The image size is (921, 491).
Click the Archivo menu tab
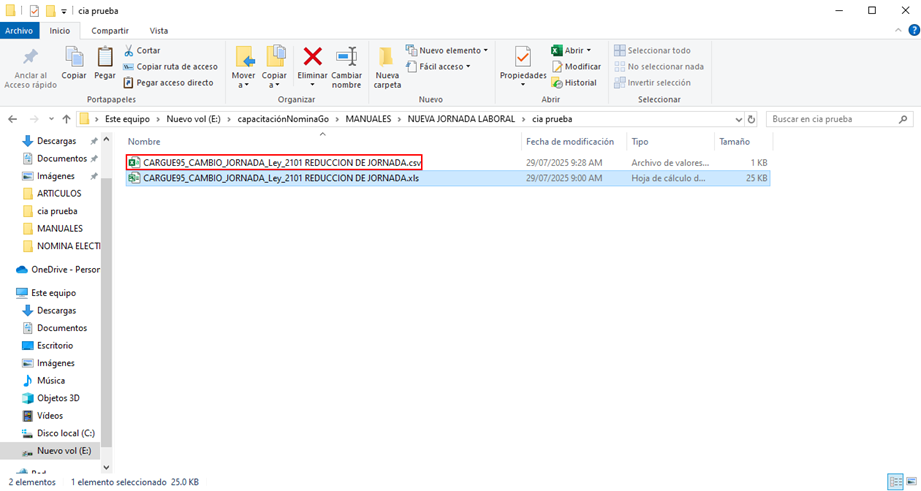click(19, 31)
